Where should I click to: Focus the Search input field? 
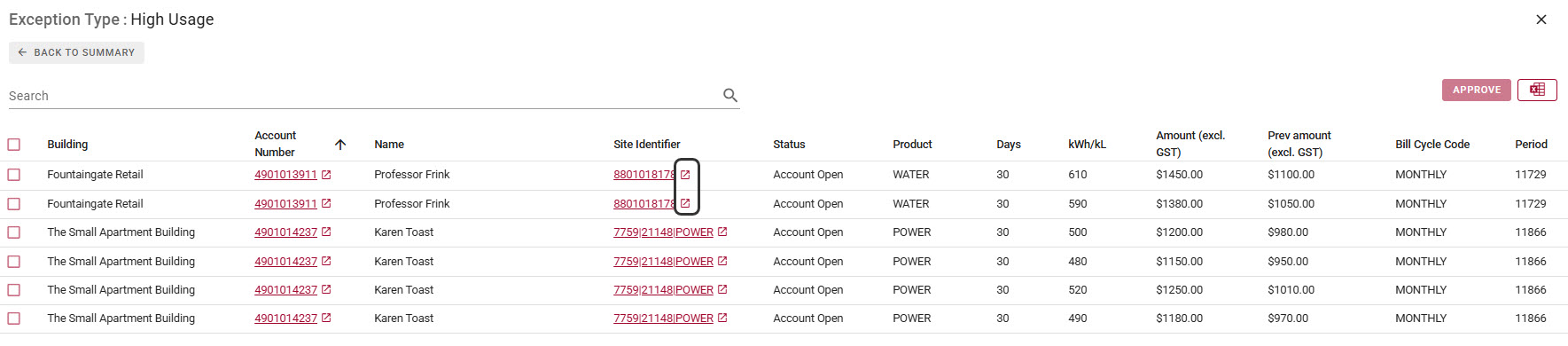pyautogui.click(x=363, y=96)
